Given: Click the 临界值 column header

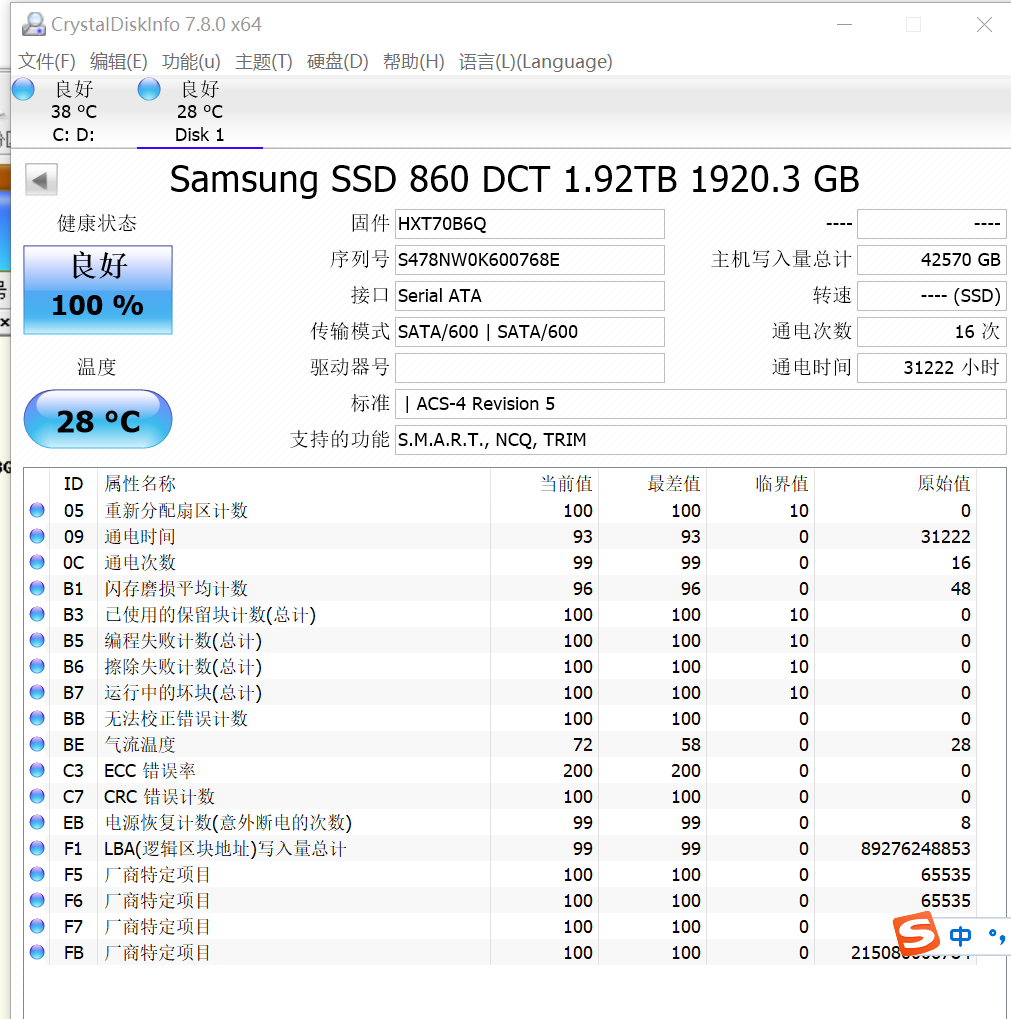Looking at the screenshot, I should click(782, 484).
